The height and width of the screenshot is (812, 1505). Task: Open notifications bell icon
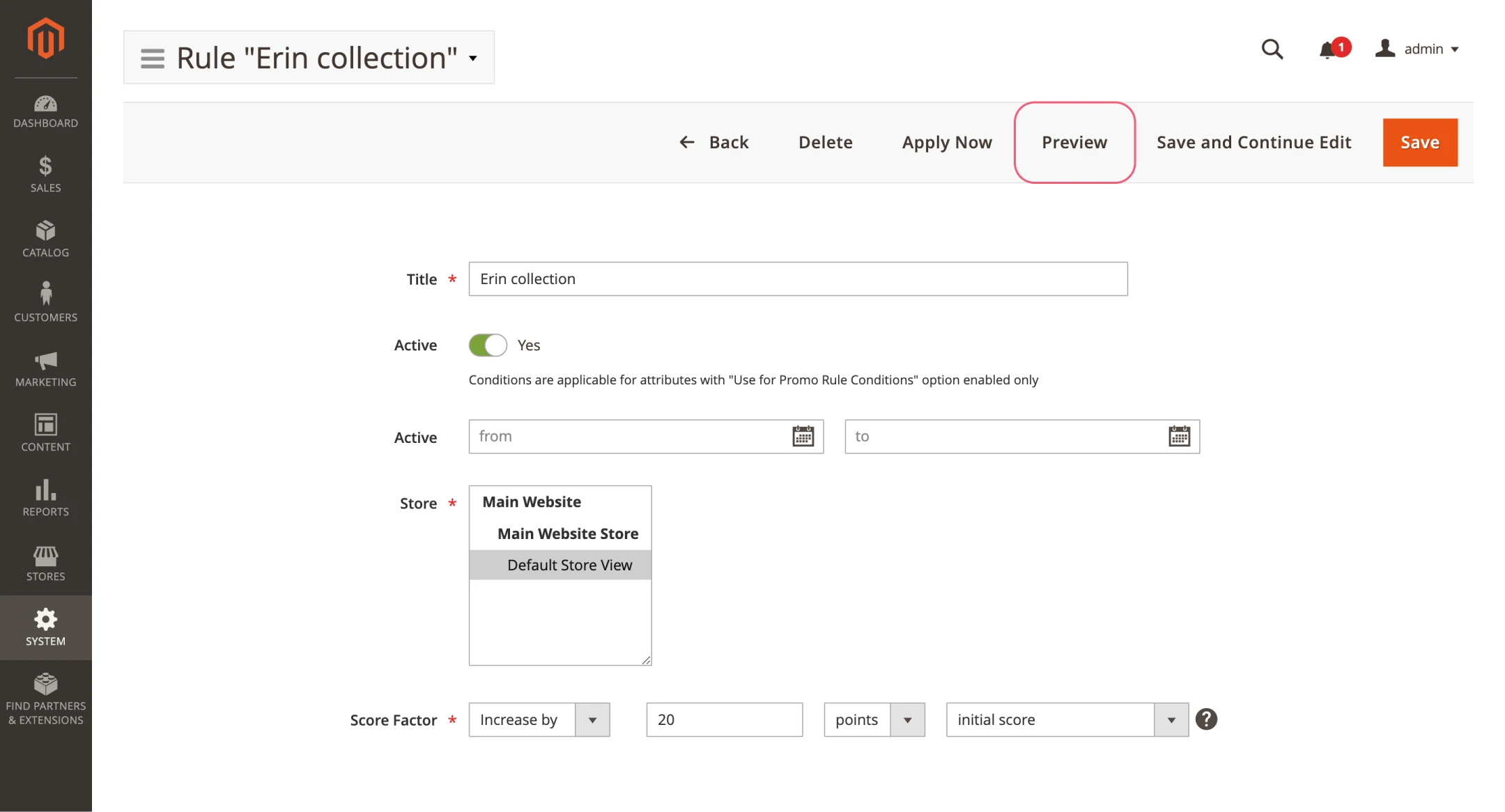click(x=1328, y=49)
